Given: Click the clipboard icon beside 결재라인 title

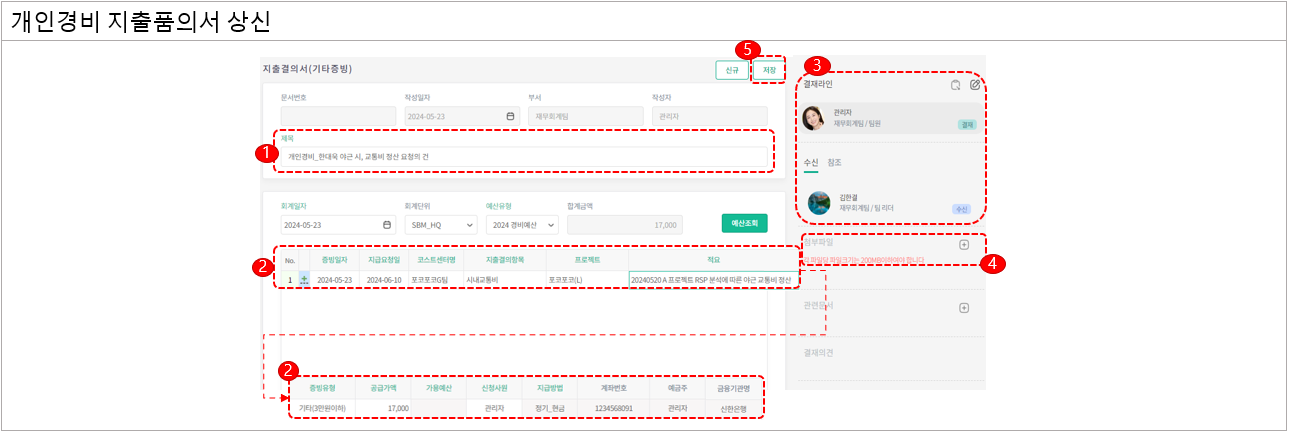Looking at the screenshot, I should tap(955, 85).
